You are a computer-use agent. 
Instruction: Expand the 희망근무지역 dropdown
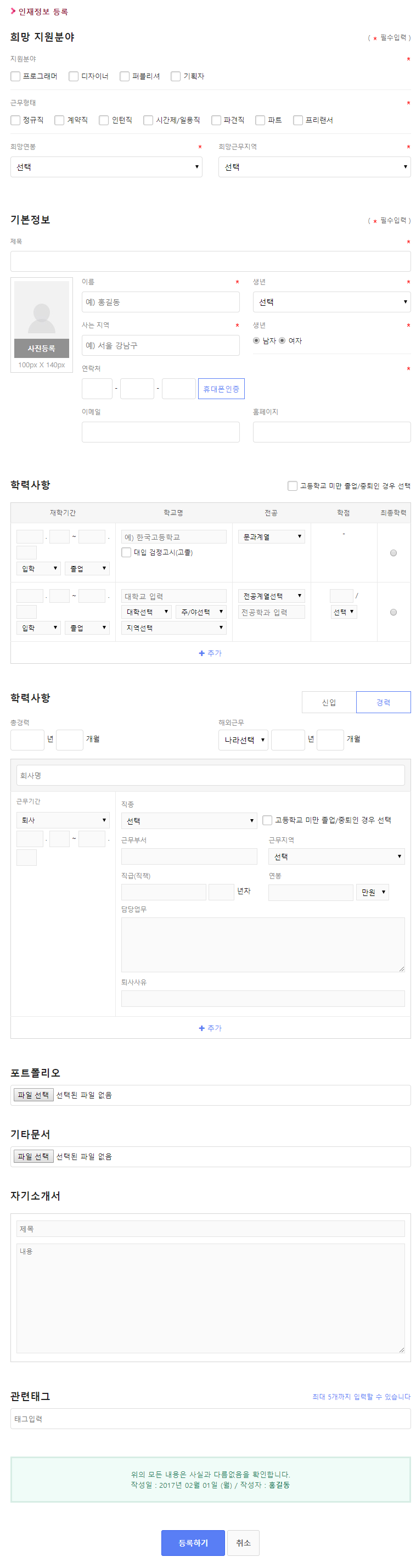pyautogui.click(x=314, y=167)
